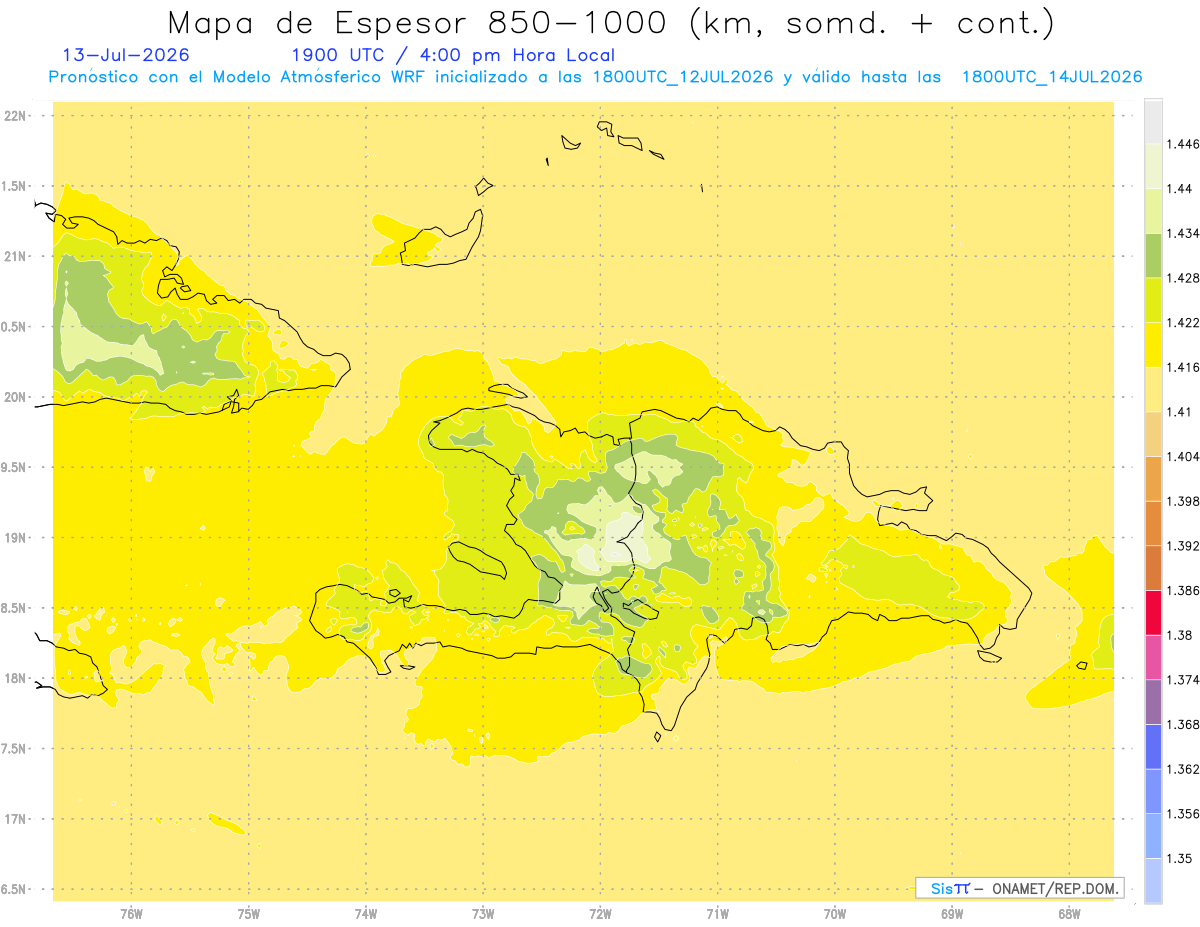Select the tan swatch between 1.404 and 1.41
Viewport: 1200px width, 927px height.
tap(1153, 433)
